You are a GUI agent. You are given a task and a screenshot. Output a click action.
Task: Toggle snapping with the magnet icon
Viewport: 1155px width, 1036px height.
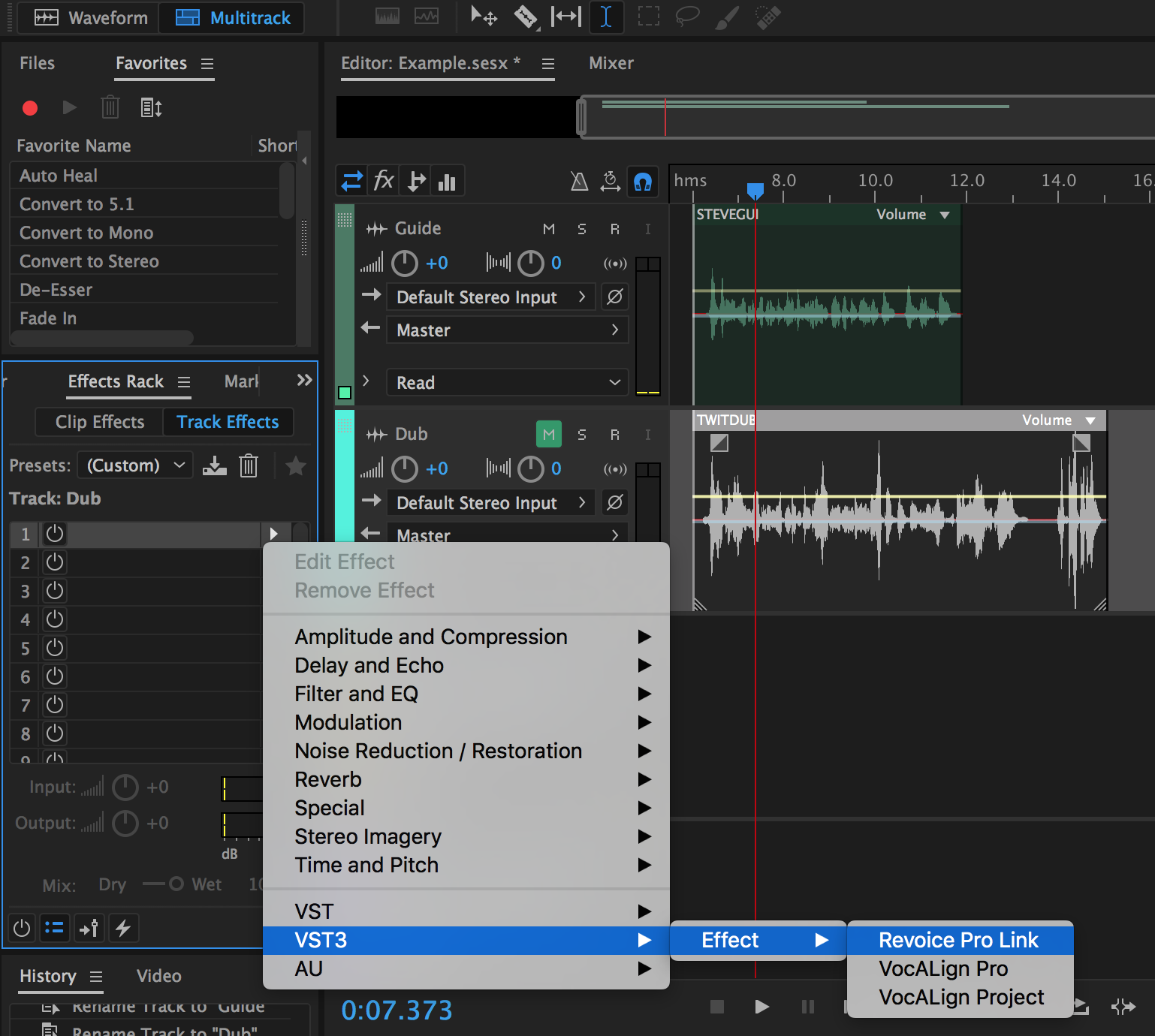pyautogui.click(x=643, y=181)
